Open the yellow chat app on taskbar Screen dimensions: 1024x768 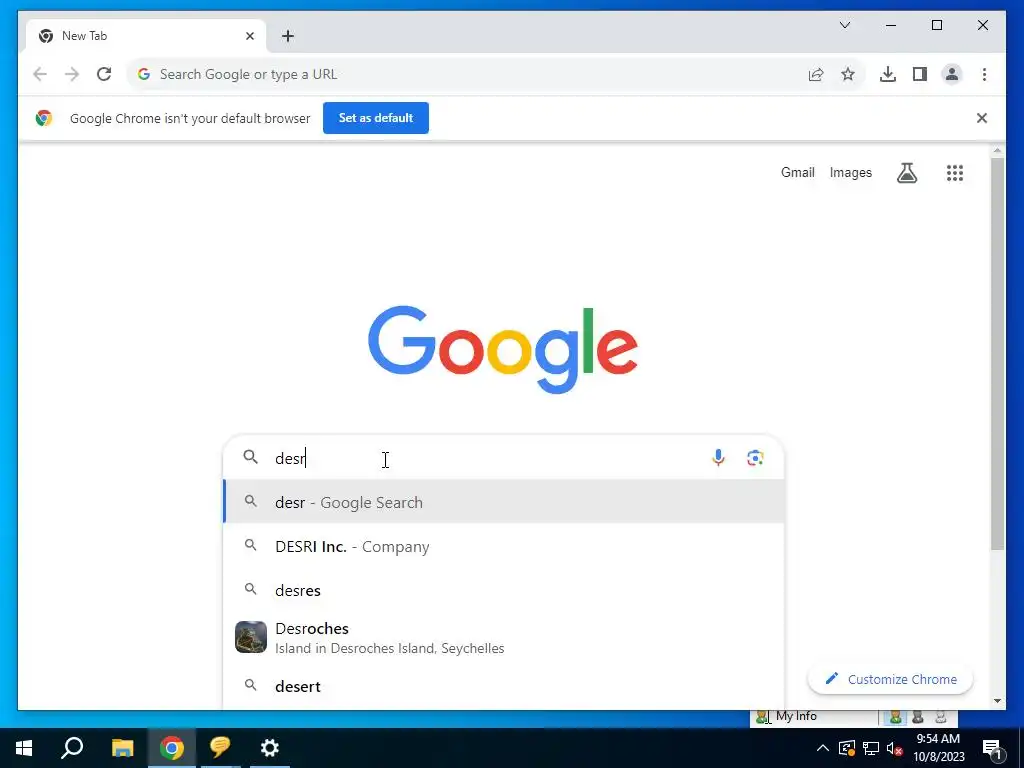click(x=220, y=748)
